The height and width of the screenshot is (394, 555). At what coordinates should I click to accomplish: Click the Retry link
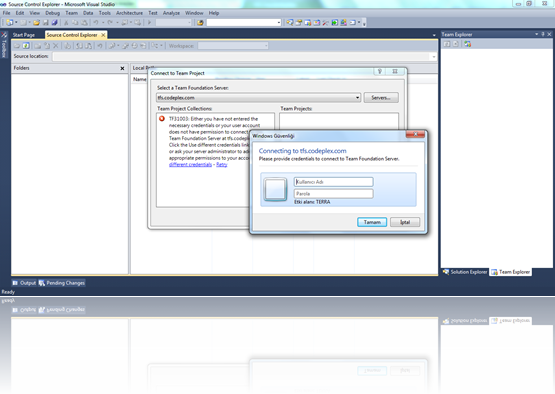point(222,165)
